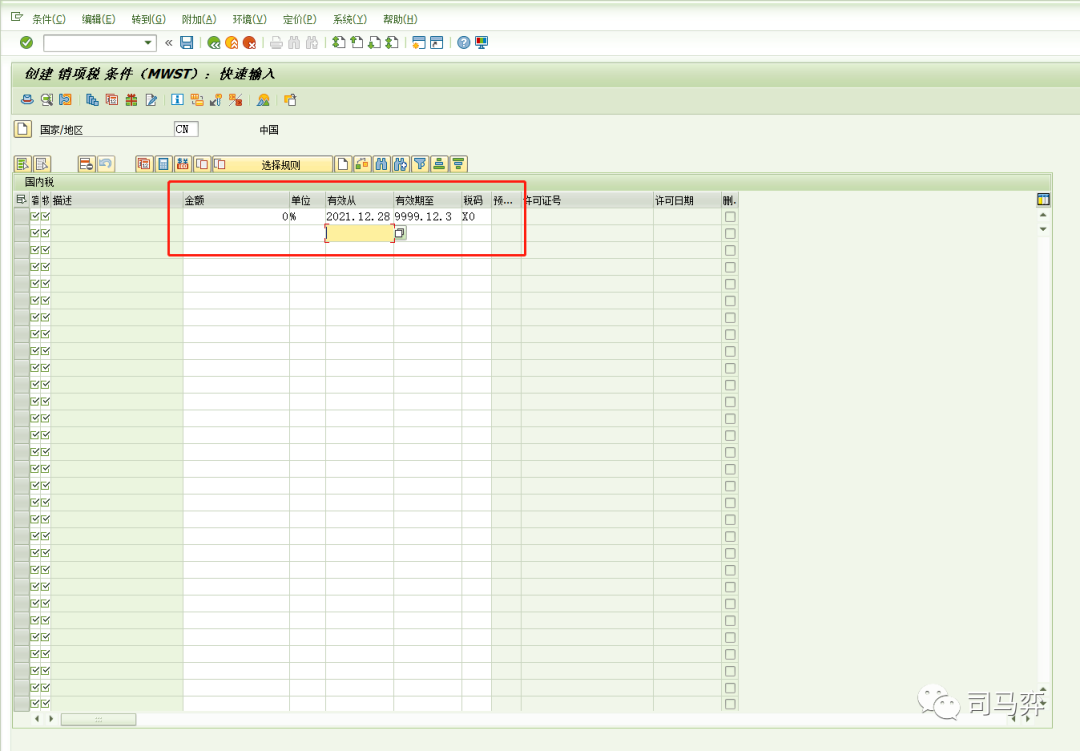Viewport: 1080px width, 751px height.
Task: Click the 金额 column header
Action: pyautogui.click(x=236, y=200)
